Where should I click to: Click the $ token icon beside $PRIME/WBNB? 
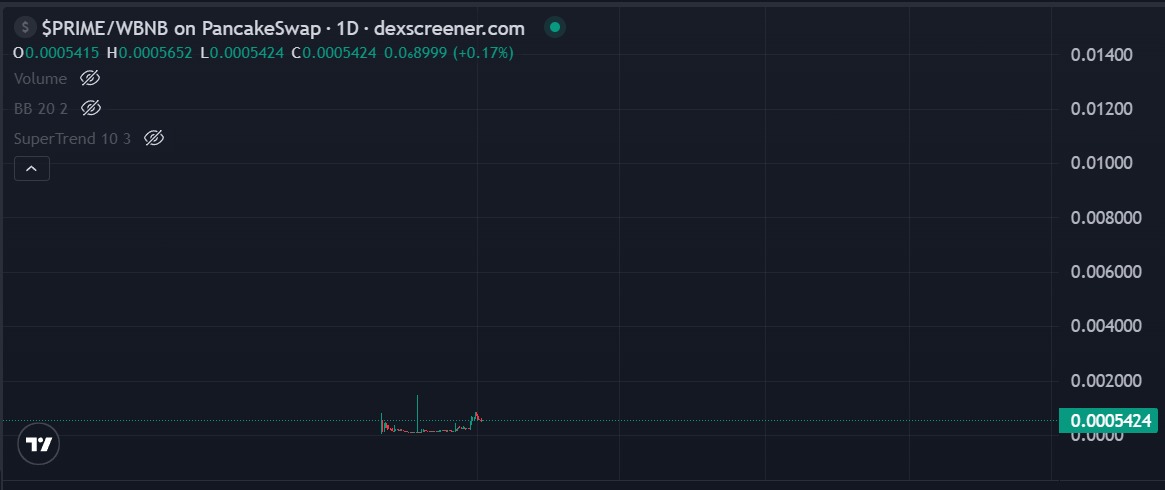click(24, 28)
